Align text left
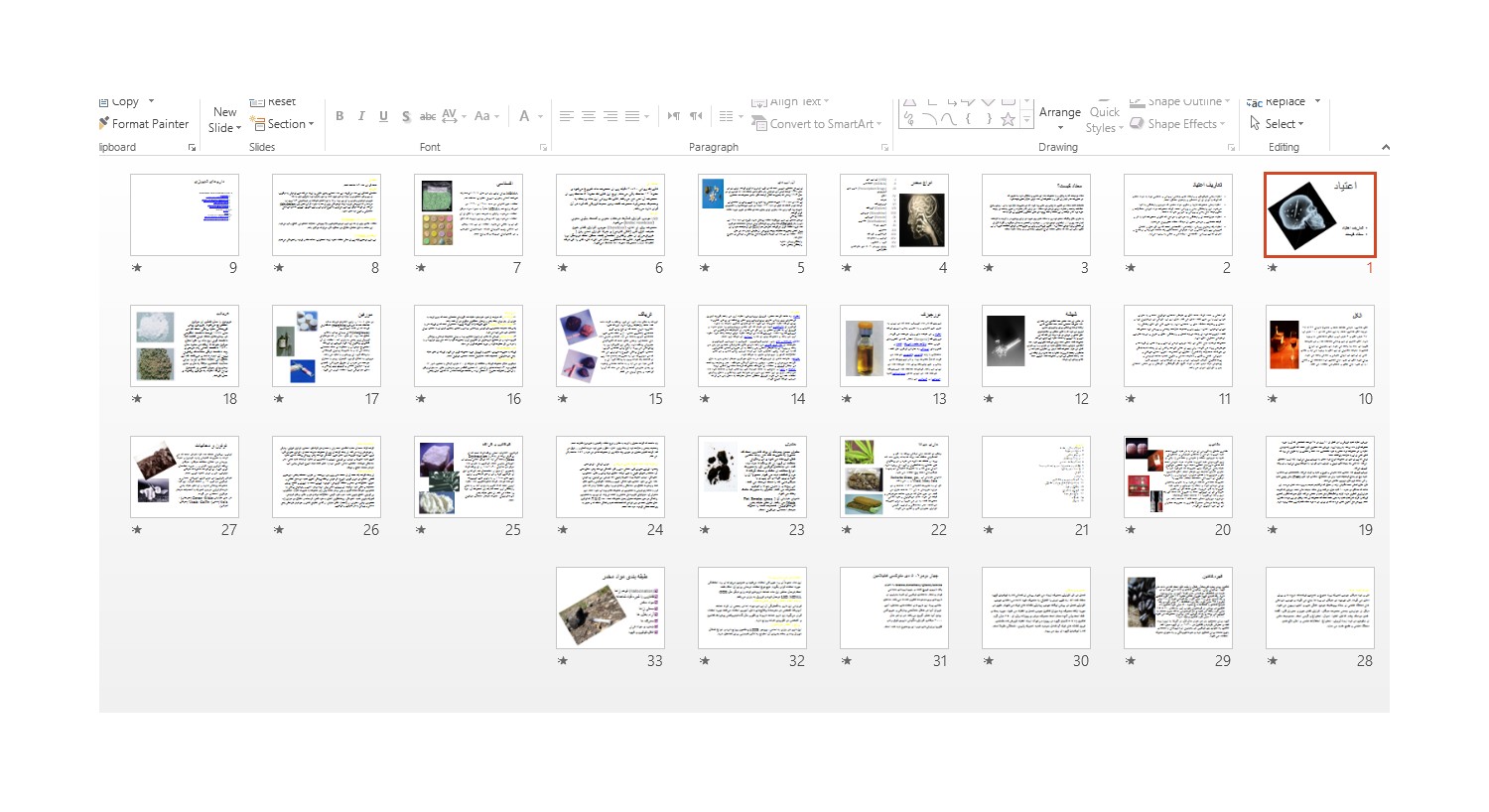The width and height of the screenshot is (1489, 812). [567, 116]
